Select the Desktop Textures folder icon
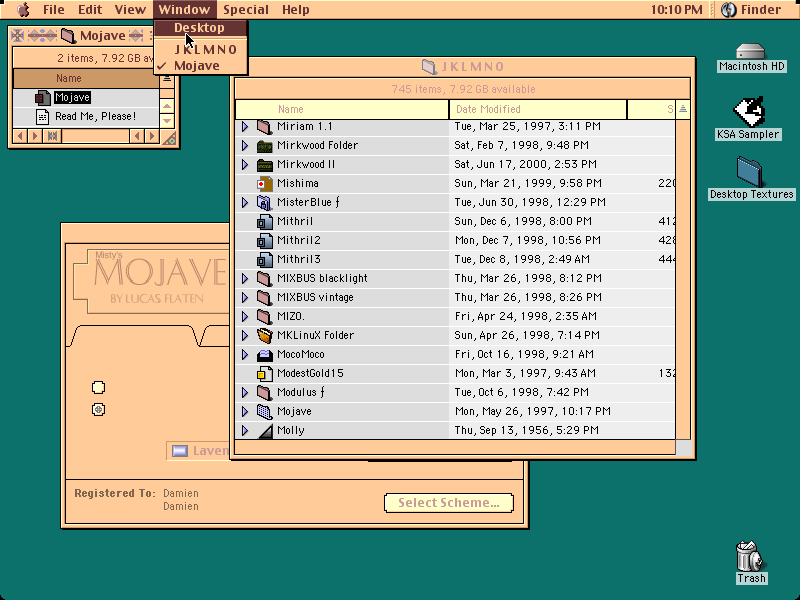The image size is (800, 600). [750, 171]
